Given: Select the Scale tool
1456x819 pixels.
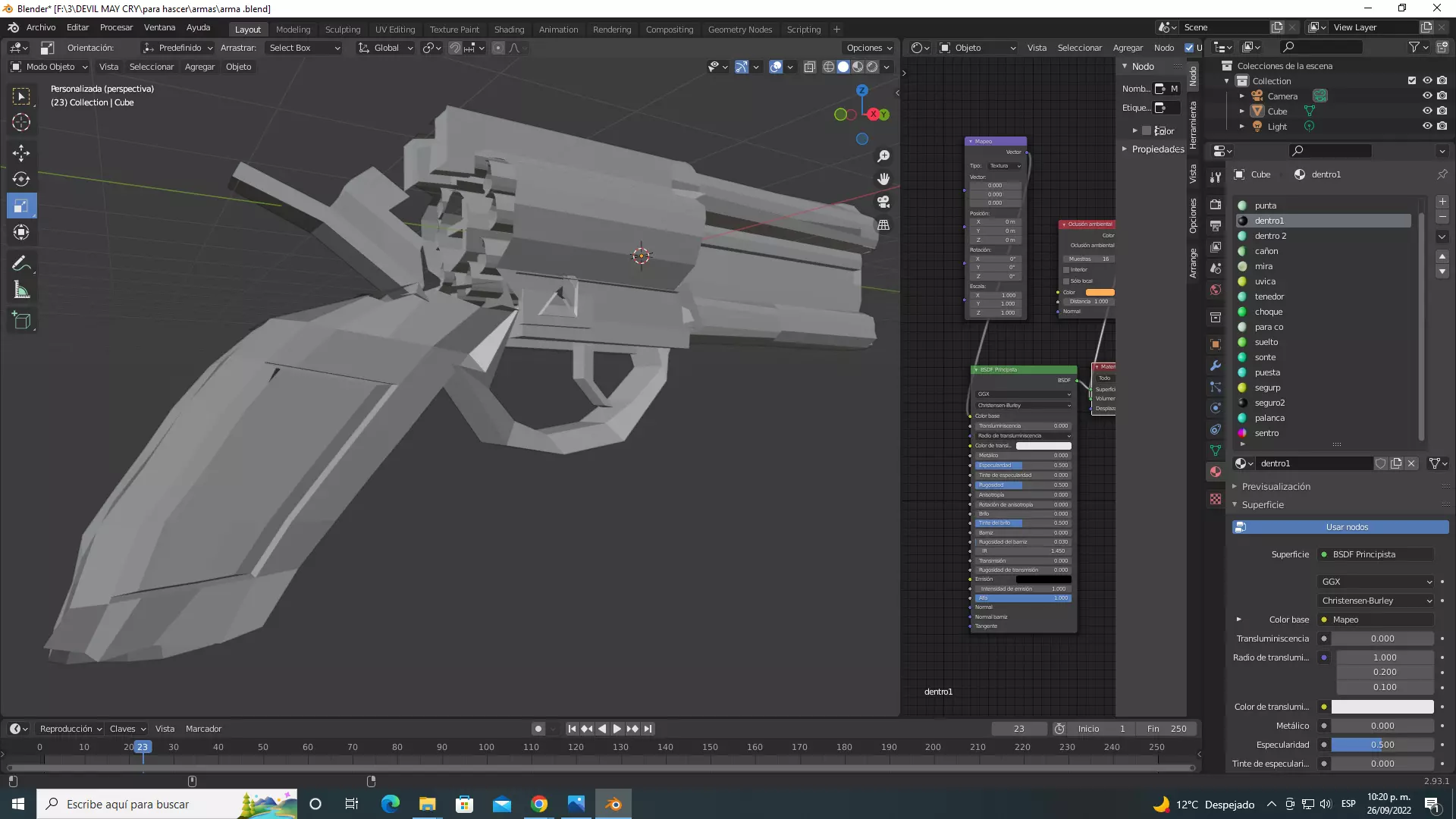Looking at the screenshot, I should 21,206.
